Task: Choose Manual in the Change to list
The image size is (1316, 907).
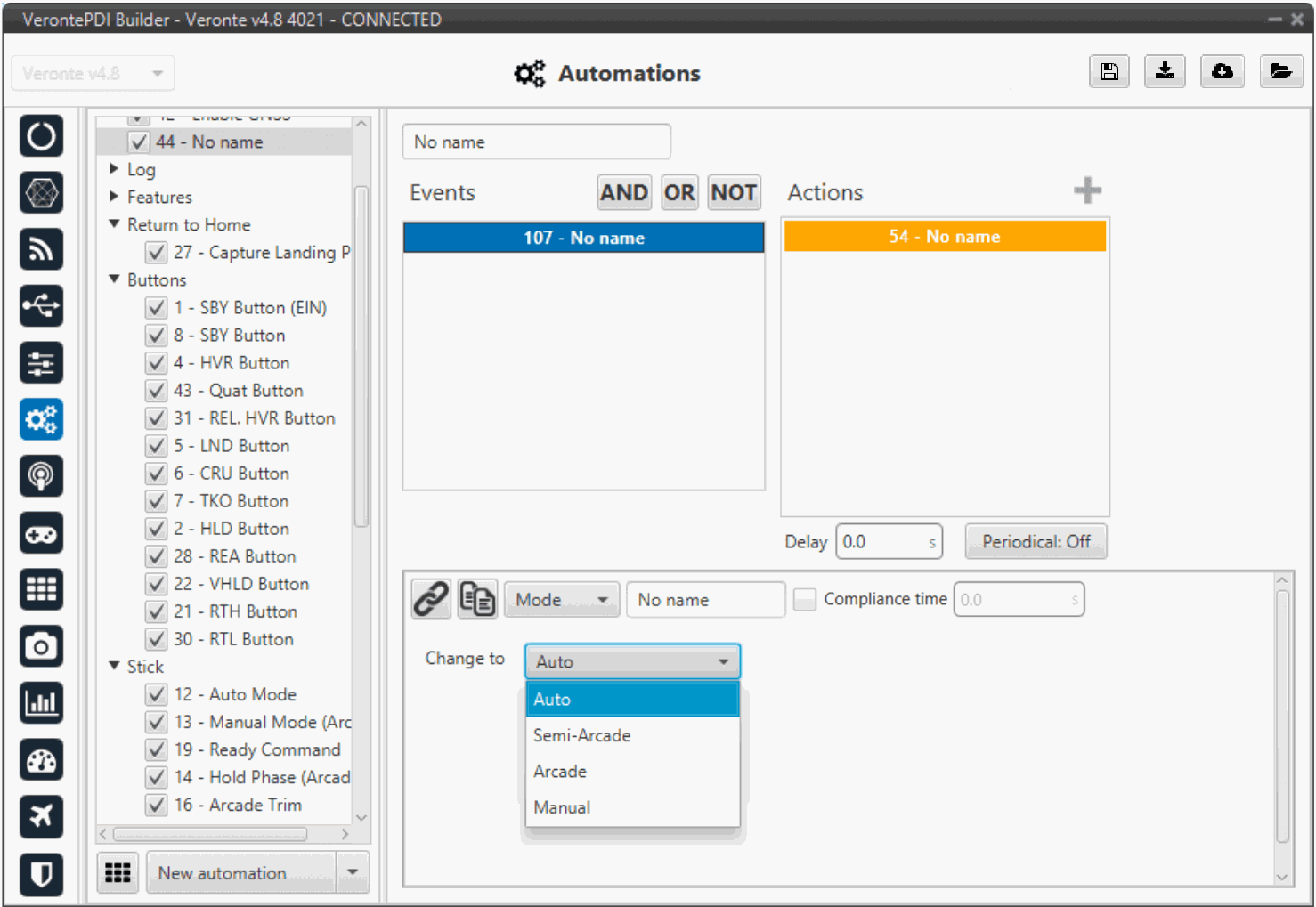Action: (562, 807)
